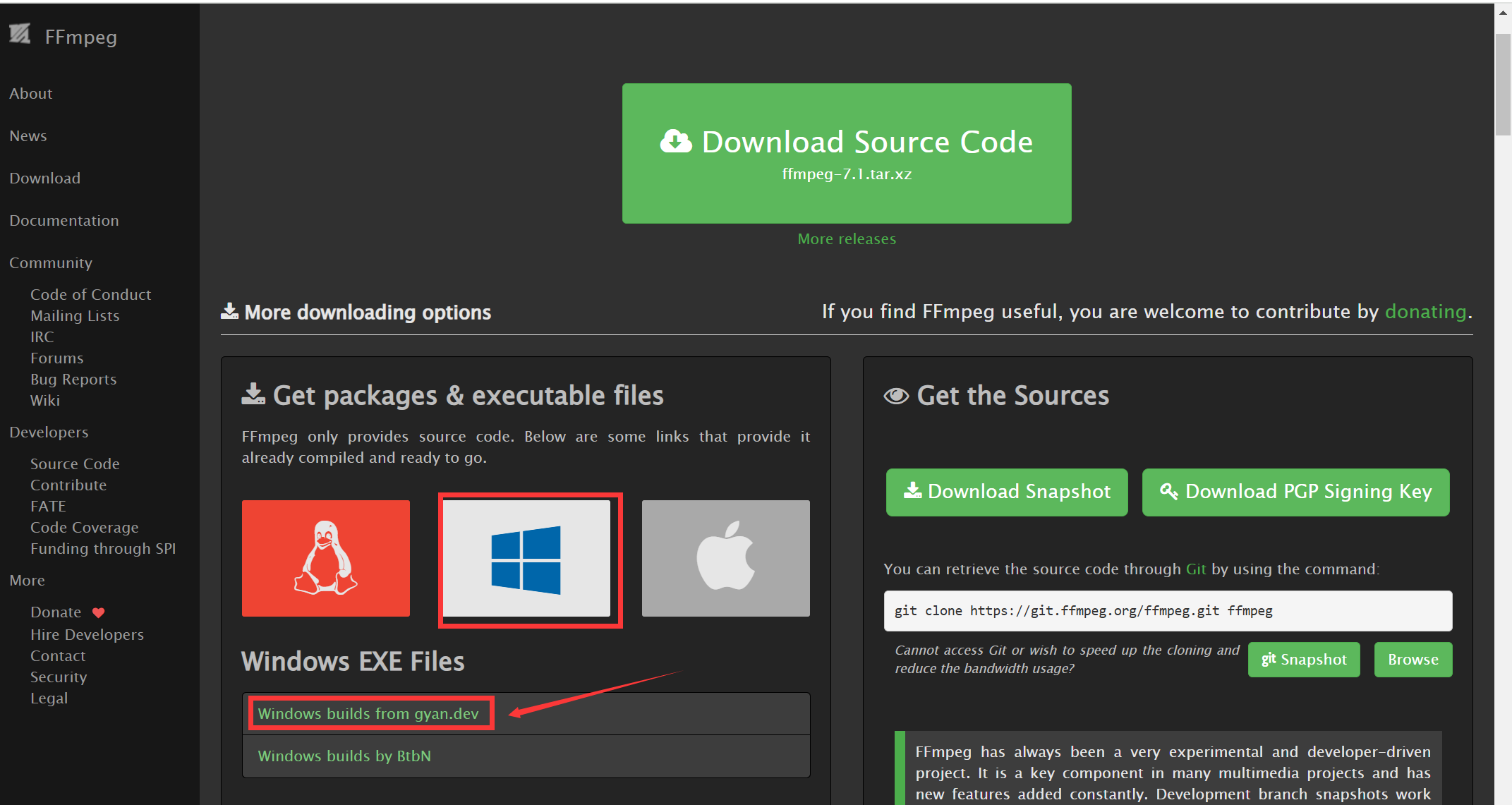Open Bug Reports link
Image resolution: width=1512 pixels, height=805 pixels.
pyautogui.click(x=73, y=380)
